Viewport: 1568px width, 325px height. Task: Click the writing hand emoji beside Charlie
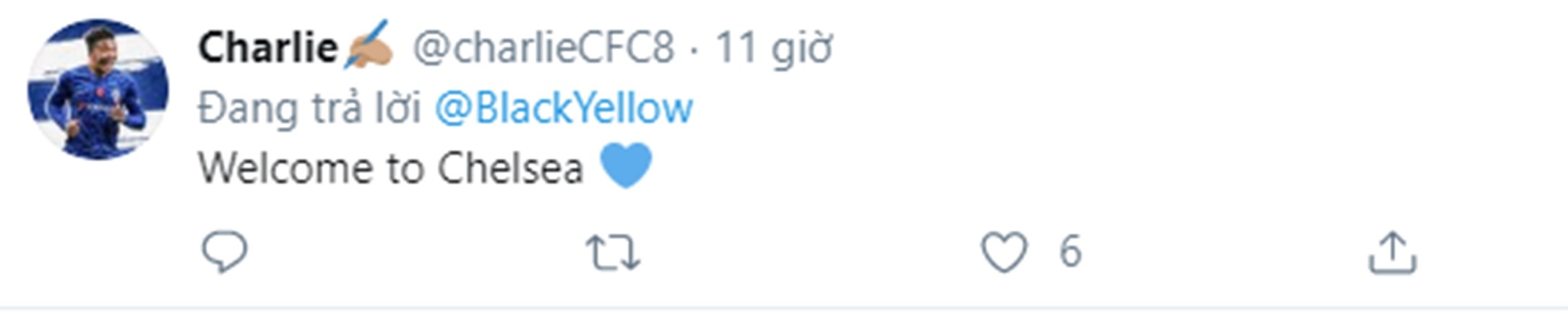[369, 45]
